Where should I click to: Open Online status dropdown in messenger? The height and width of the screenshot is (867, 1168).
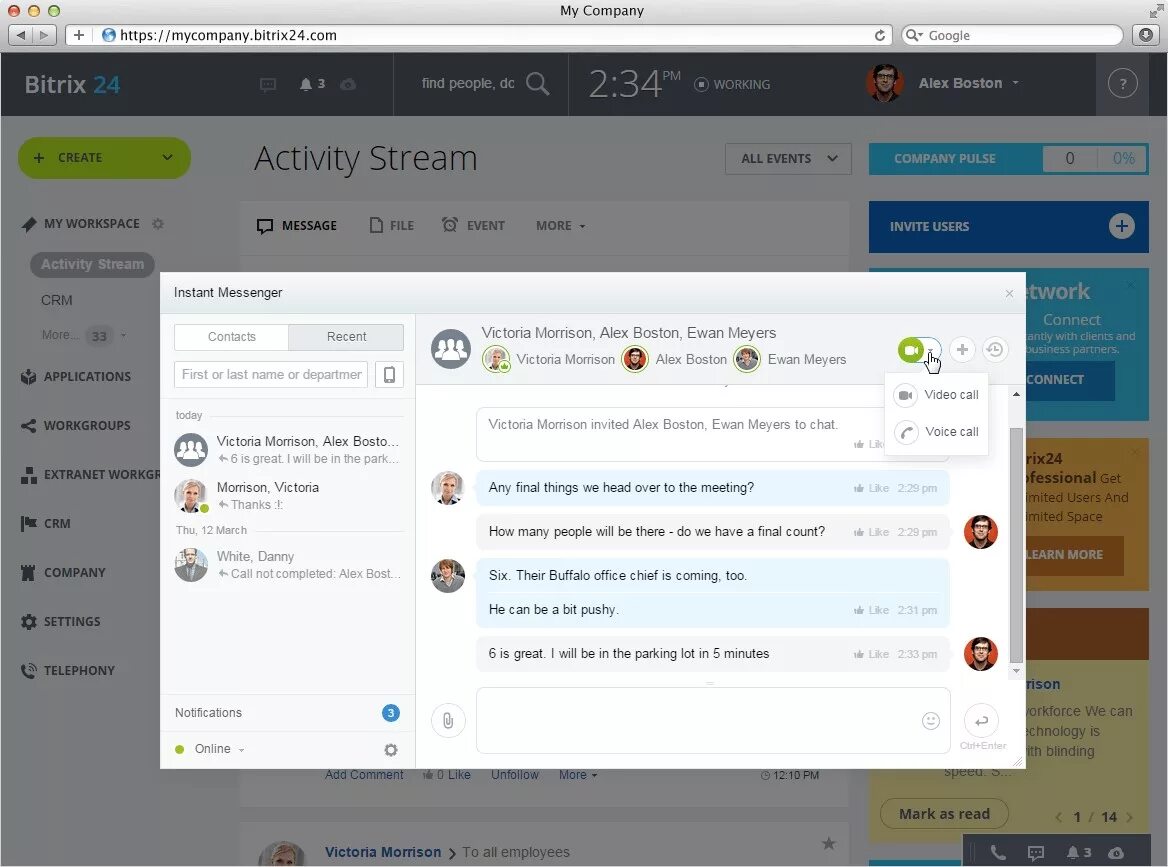[212, 749]
